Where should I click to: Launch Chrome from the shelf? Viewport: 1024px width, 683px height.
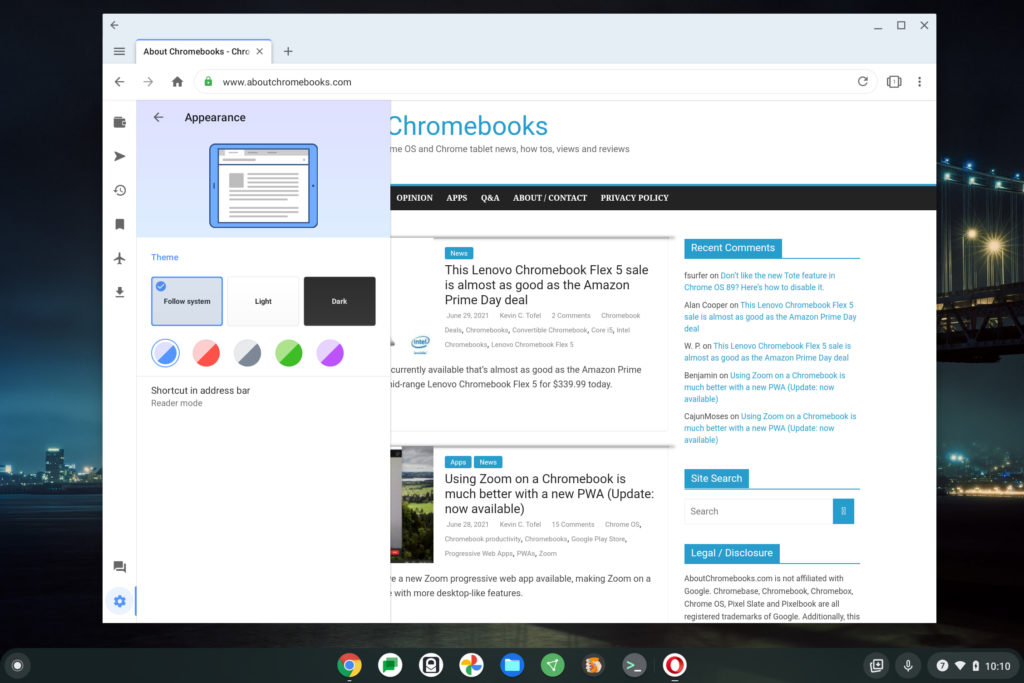point(349,665)
